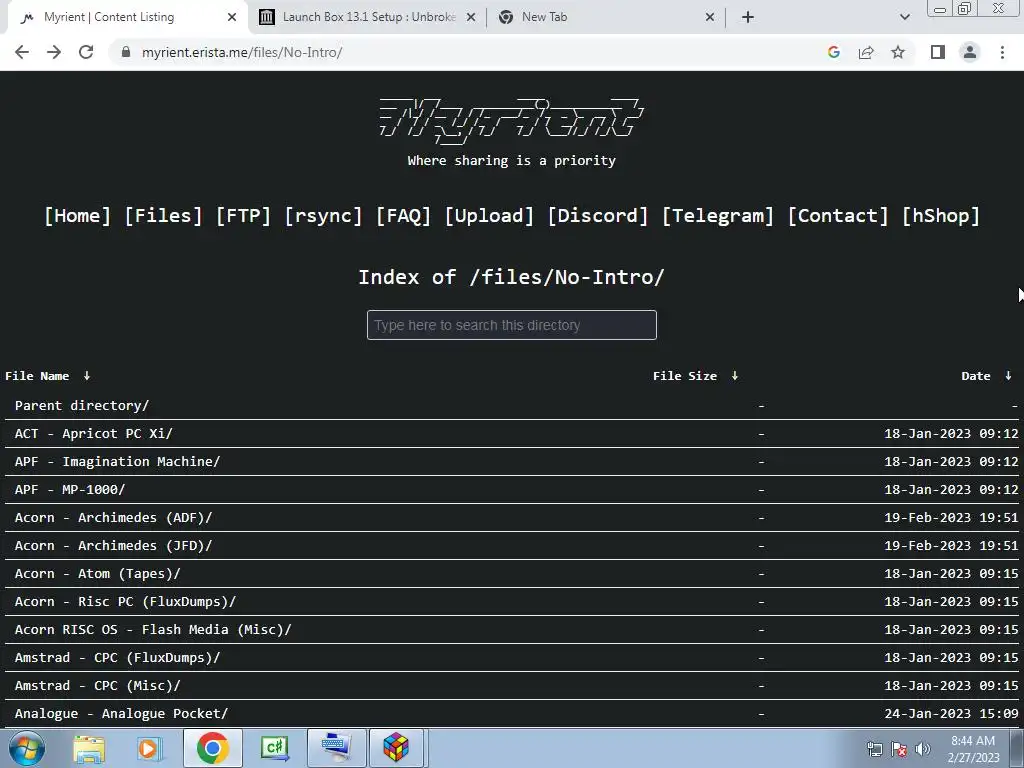This screenshot has width=1024, height=768.
Task: Open the [Discord] navigation link
Action: click(x=598, y=216)
